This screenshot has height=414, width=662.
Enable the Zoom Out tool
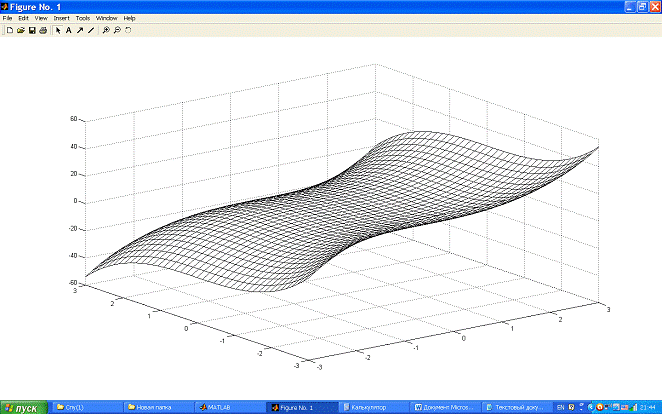[x=117, y=30]
